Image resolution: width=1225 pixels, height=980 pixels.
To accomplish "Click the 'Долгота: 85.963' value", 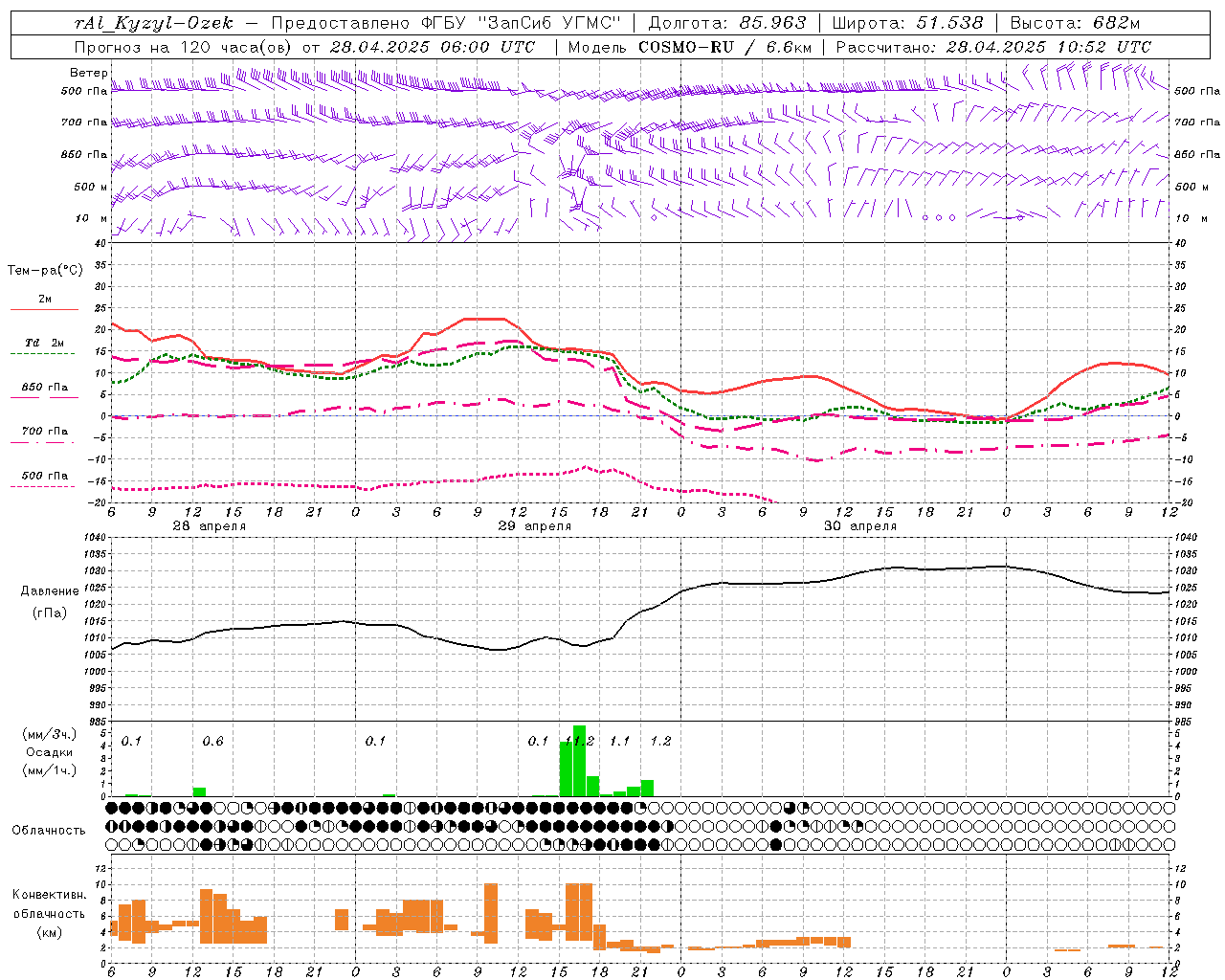I will 727,23.
